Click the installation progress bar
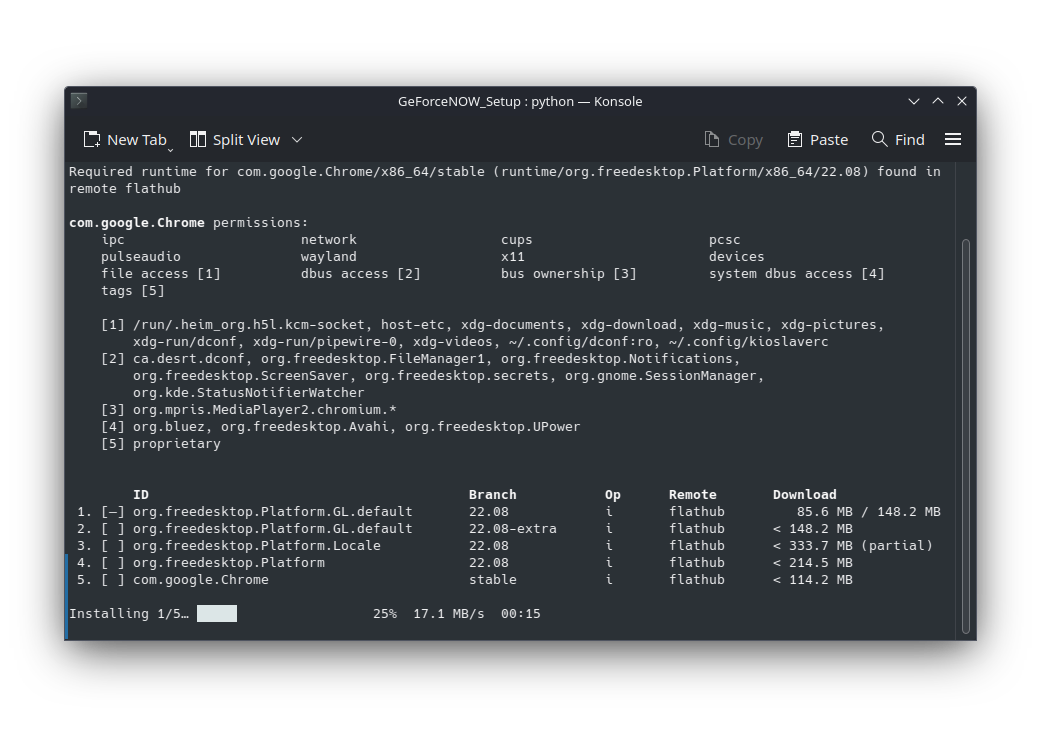This screenshot has height=751, width=1041. (217, 614)
